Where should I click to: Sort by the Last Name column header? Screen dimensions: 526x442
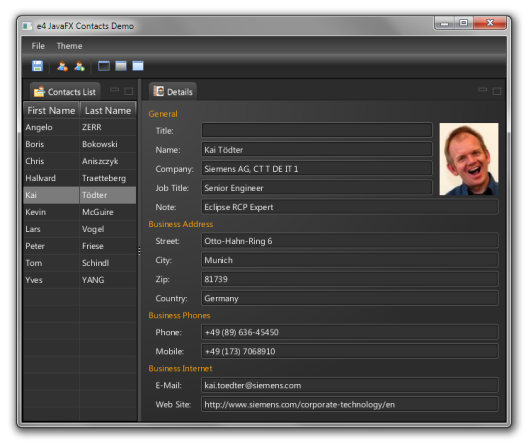click(108, 110)
